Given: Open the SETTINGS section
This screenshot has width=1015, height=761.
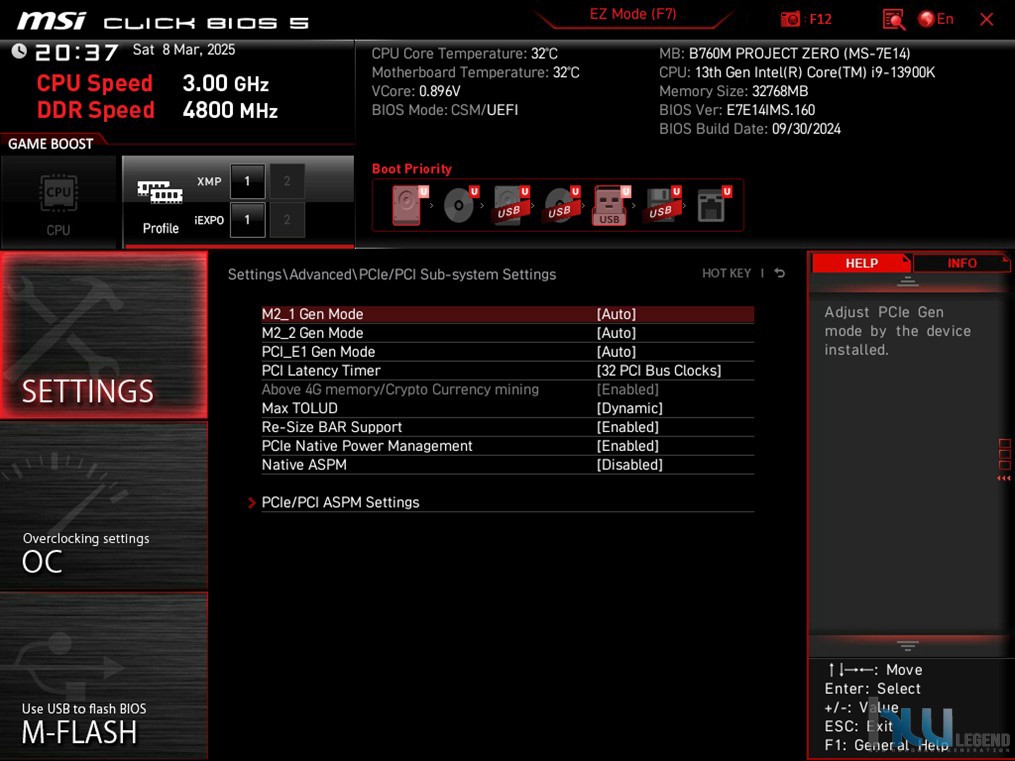Looking at the screenshot, I should click(104, 335).
